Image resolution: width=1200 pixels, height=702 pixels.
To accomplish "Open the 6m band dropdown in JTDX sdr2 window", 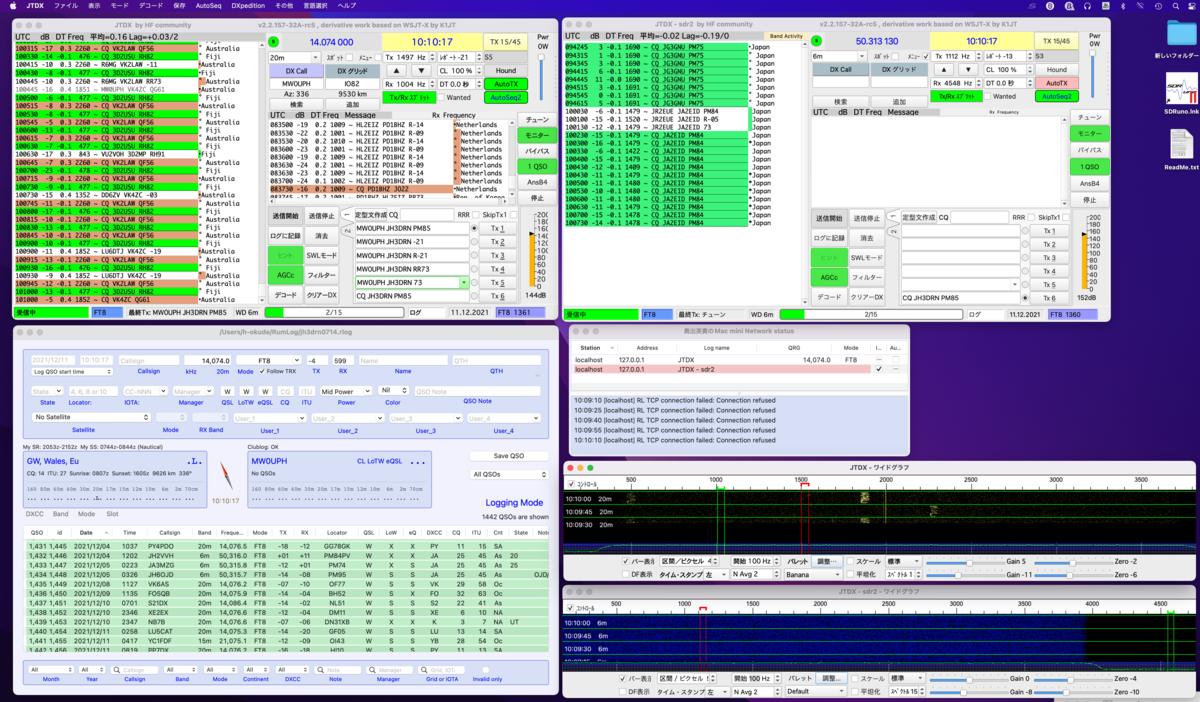I will click(x=841, y=57).
